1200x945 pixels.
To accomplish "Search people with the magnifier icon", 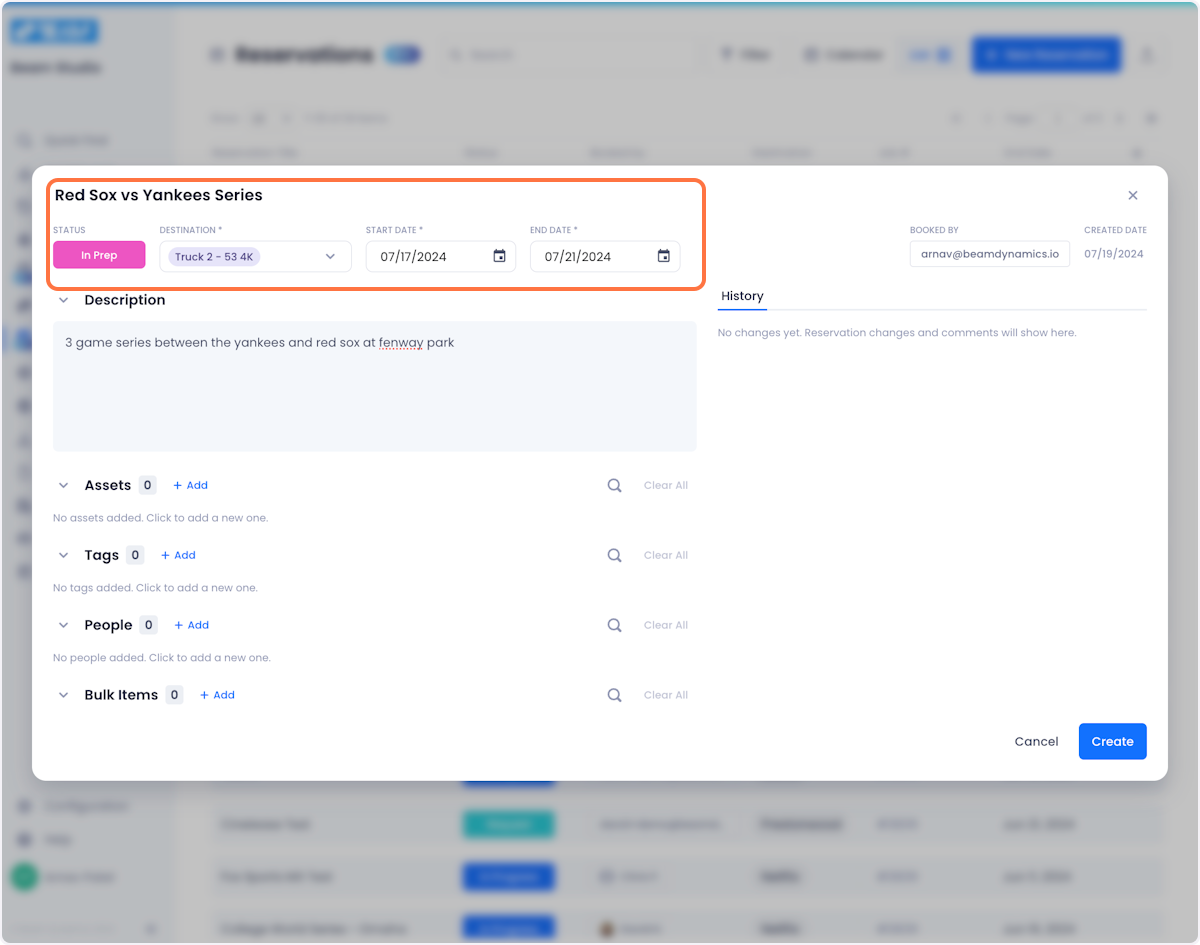I will [x=615, y=625].
